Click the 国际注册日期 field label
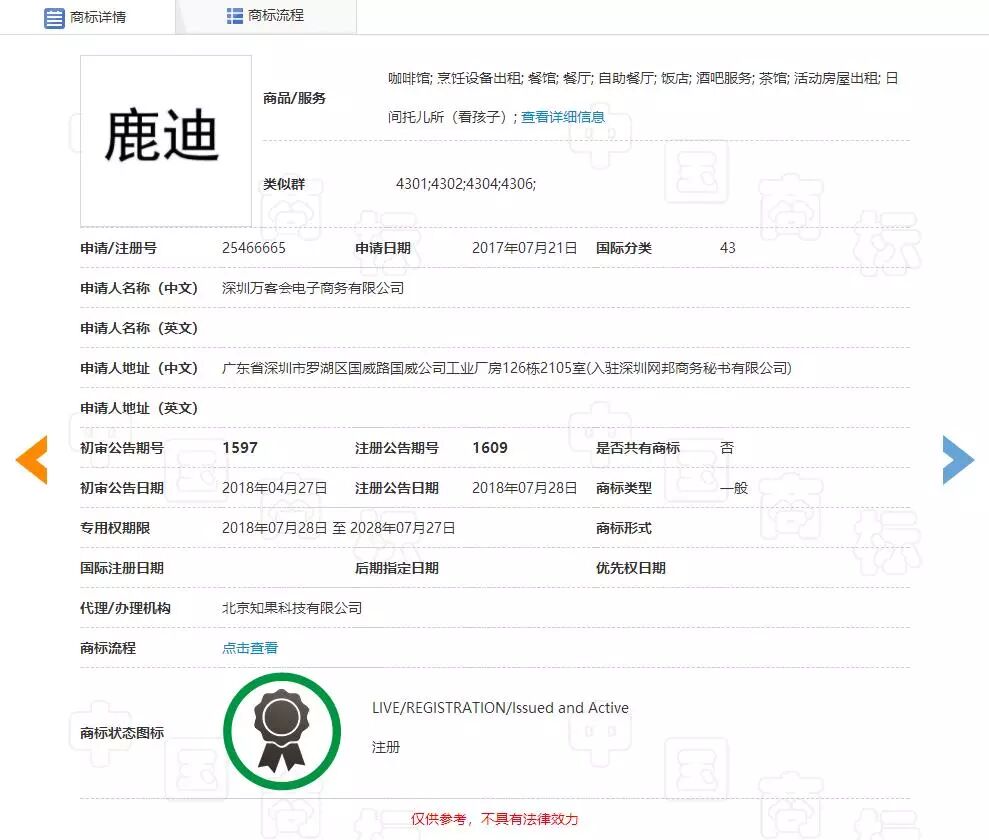Screen dimensions: 989x840 (122, 568)
